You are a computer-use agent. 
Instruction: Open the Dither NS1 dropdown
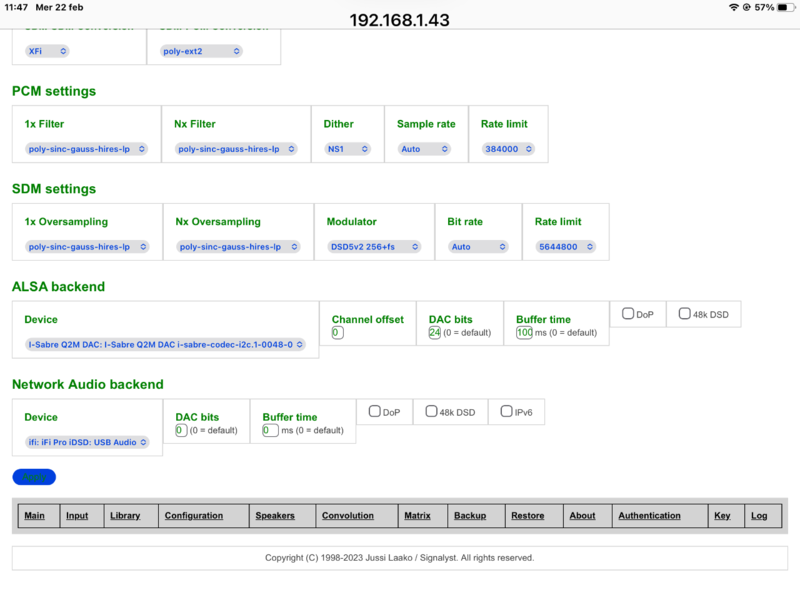(x=347, y=149)
